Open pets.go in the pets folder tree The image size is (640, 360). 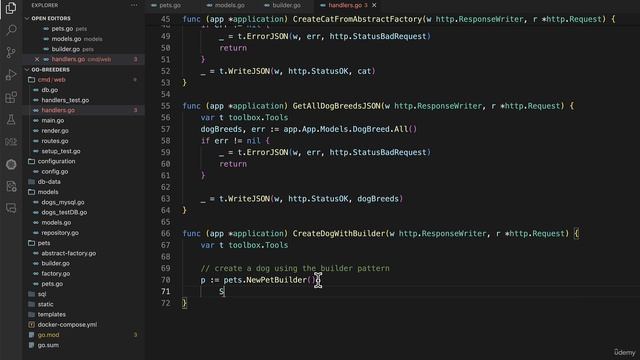pyautogui.click(x=52, y=284)
